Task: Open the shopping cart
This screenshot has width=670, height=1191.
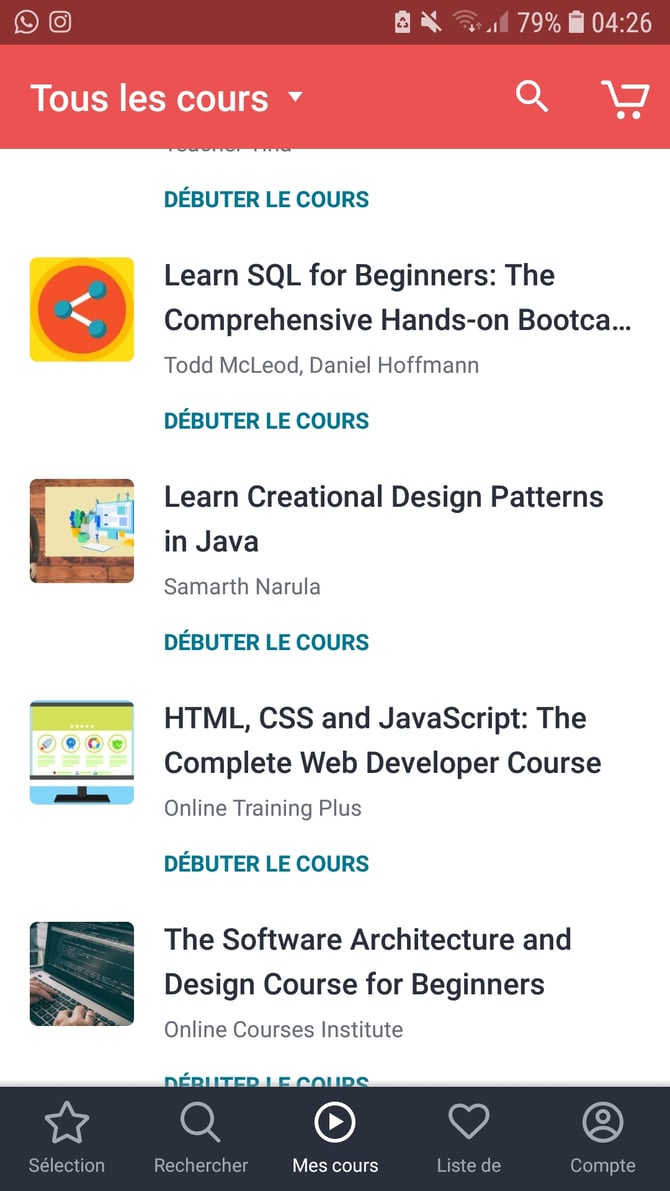Action: point(625,99)
